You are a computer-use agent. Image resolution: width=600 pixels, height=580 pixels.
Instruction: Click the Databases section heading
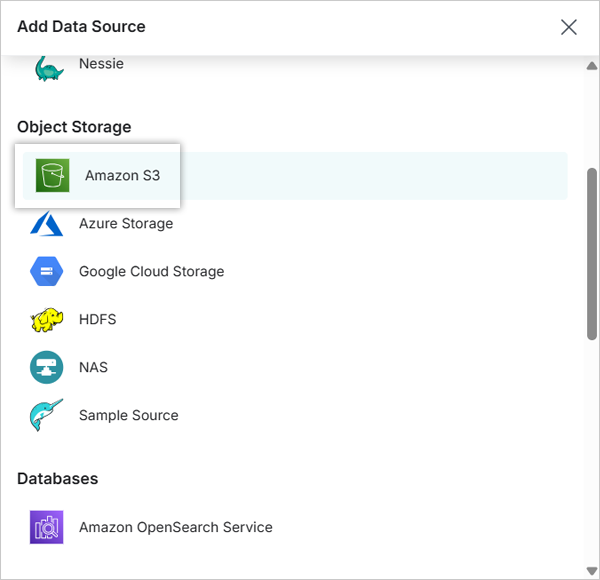point(58,479)
